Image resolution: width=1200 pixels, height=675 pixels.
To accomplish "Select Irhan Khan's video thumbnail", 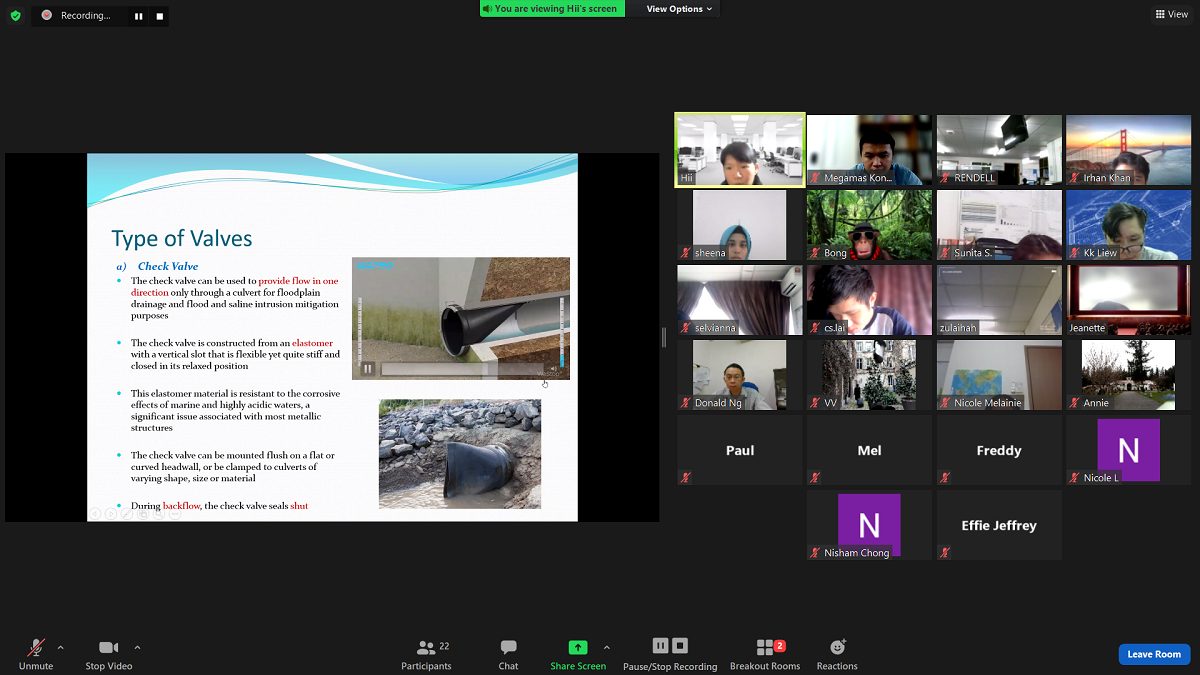I will [x=1128, y=150].
